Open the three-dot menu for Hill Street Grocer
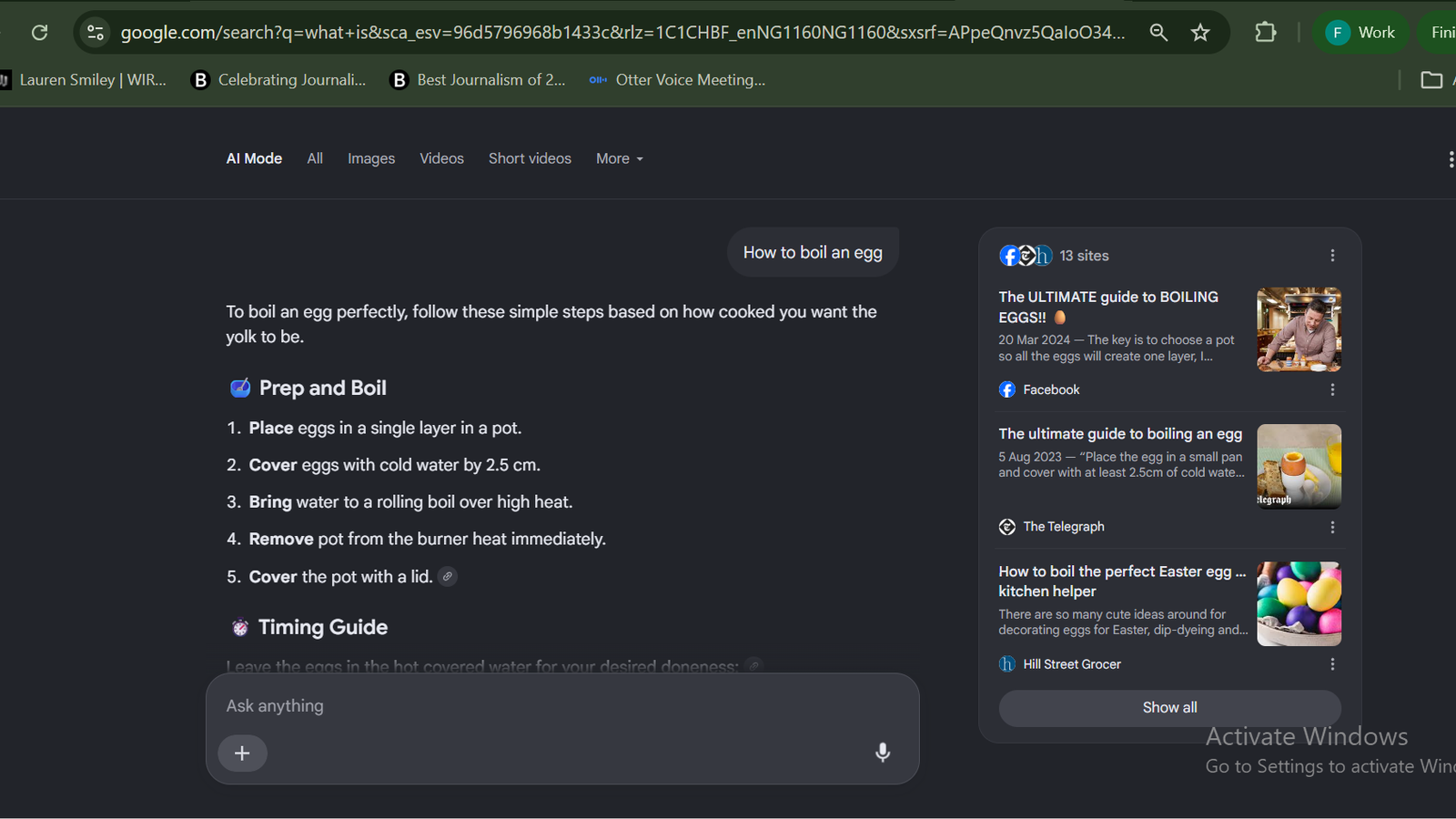 (x=1332, y=664)
